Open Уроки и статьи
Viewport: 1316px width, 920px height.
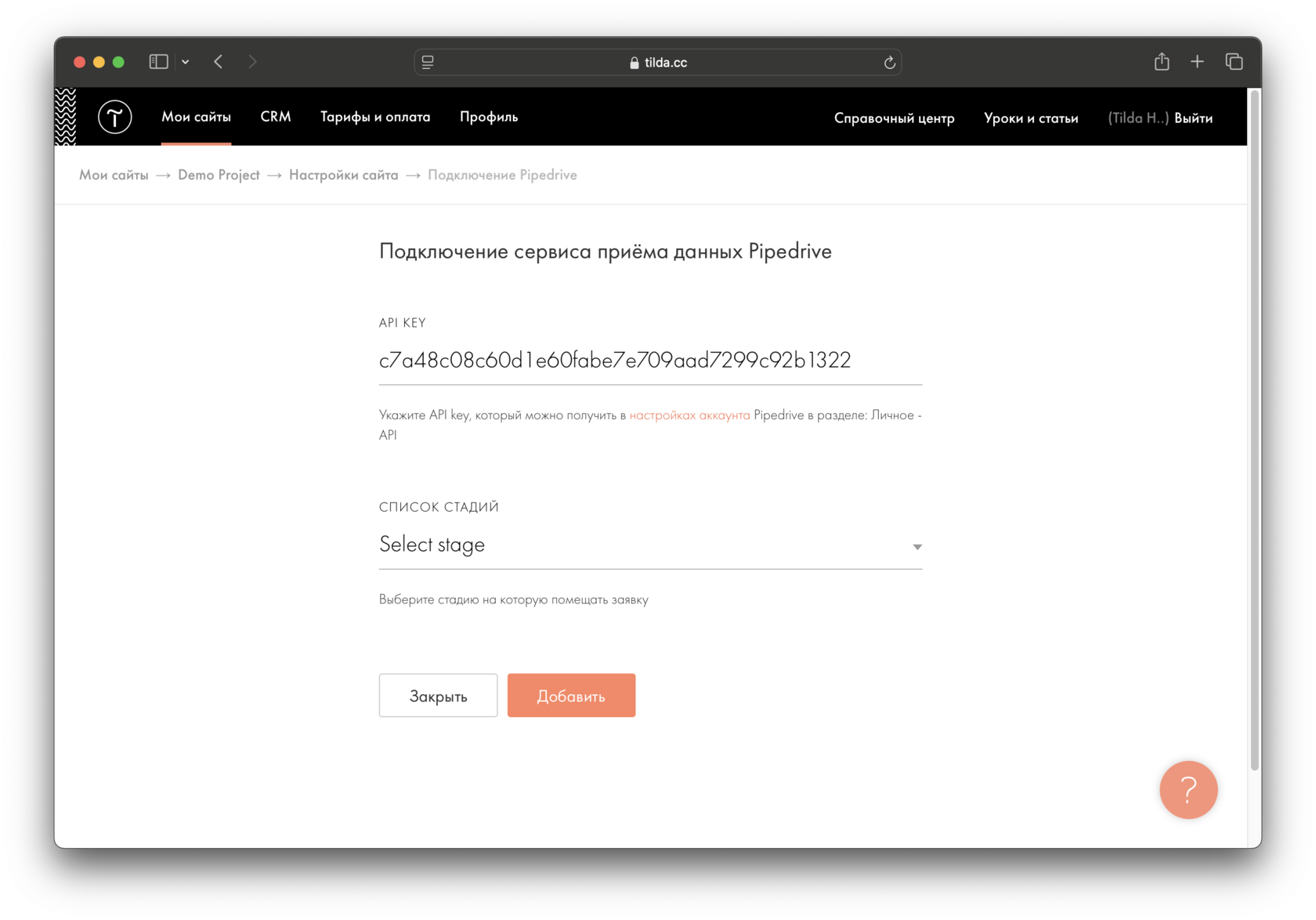1031,118
